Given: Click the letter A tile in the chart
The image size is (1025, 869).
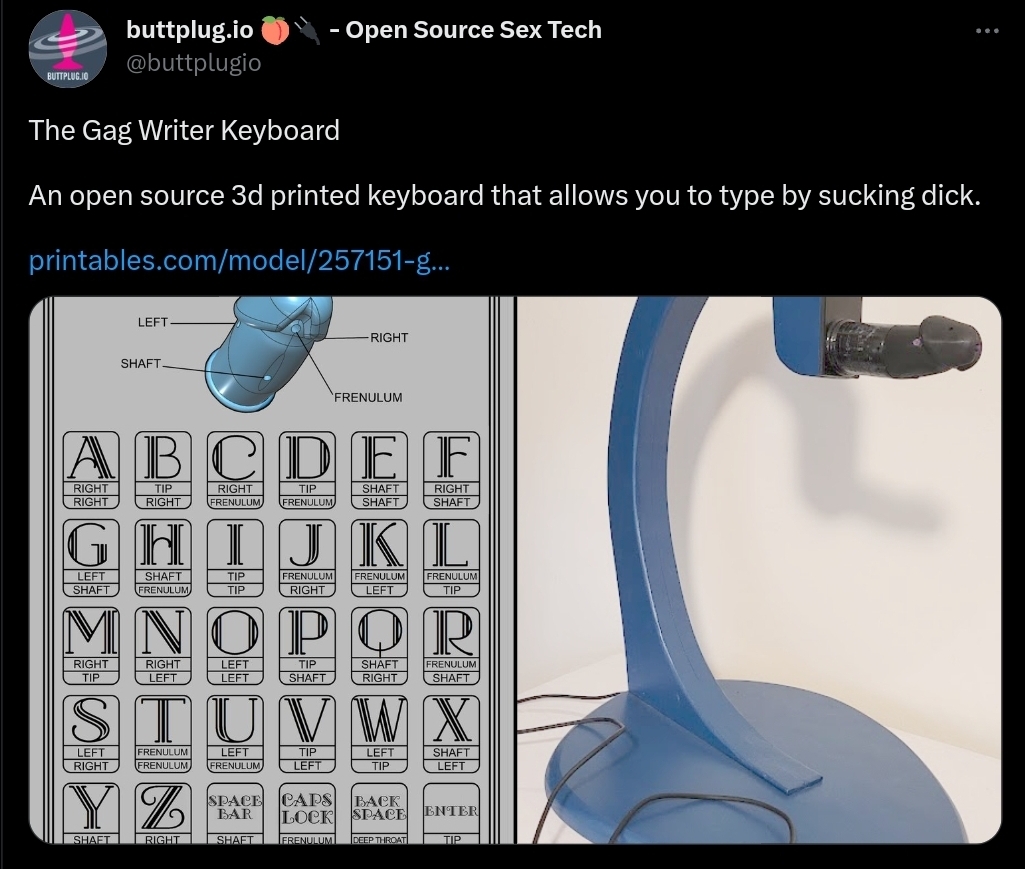Looking at the screenshot, I should pyautogui.click(x=91, y=469).
